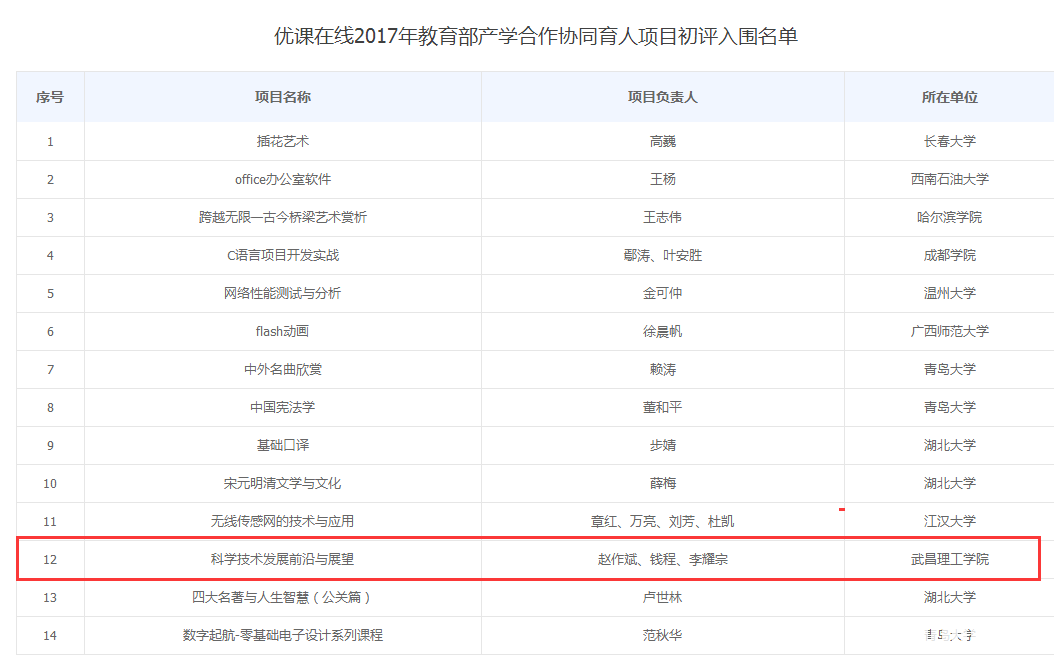
Task: Click the 项目负责人 column header
Action: coord(662,97)
